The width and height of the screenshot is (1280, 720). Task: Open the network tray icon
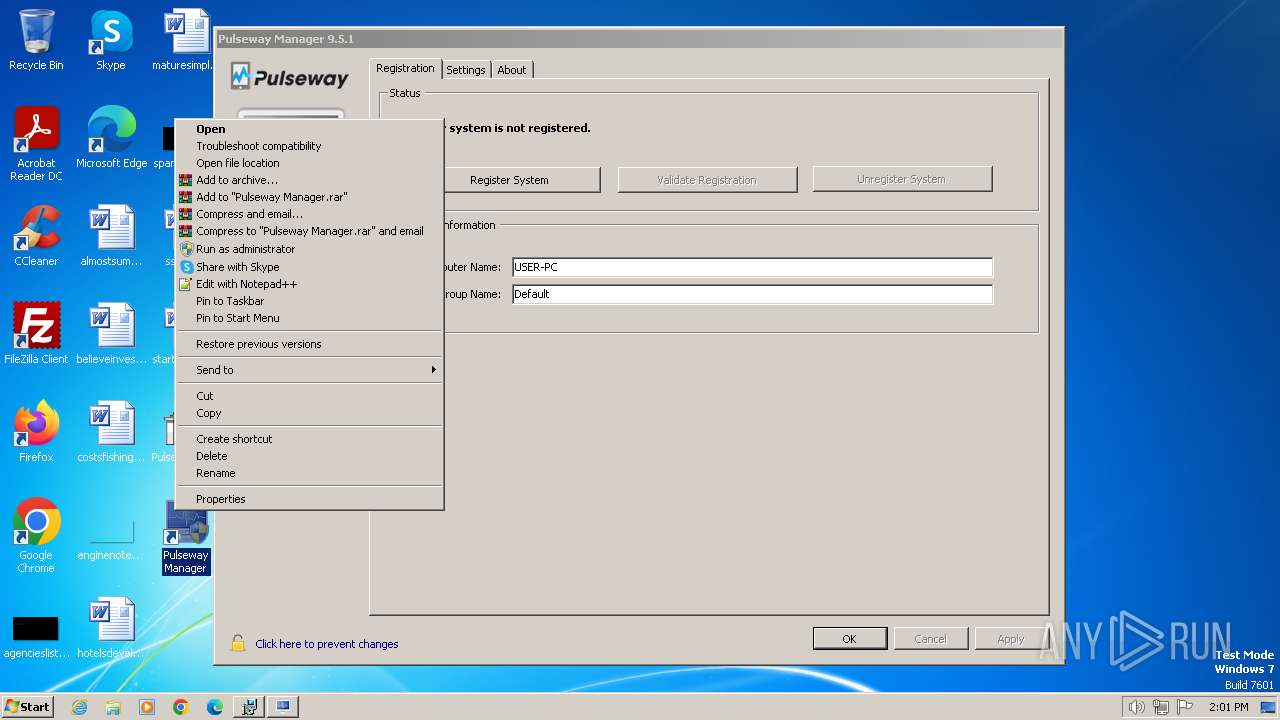click(1161, 707)
